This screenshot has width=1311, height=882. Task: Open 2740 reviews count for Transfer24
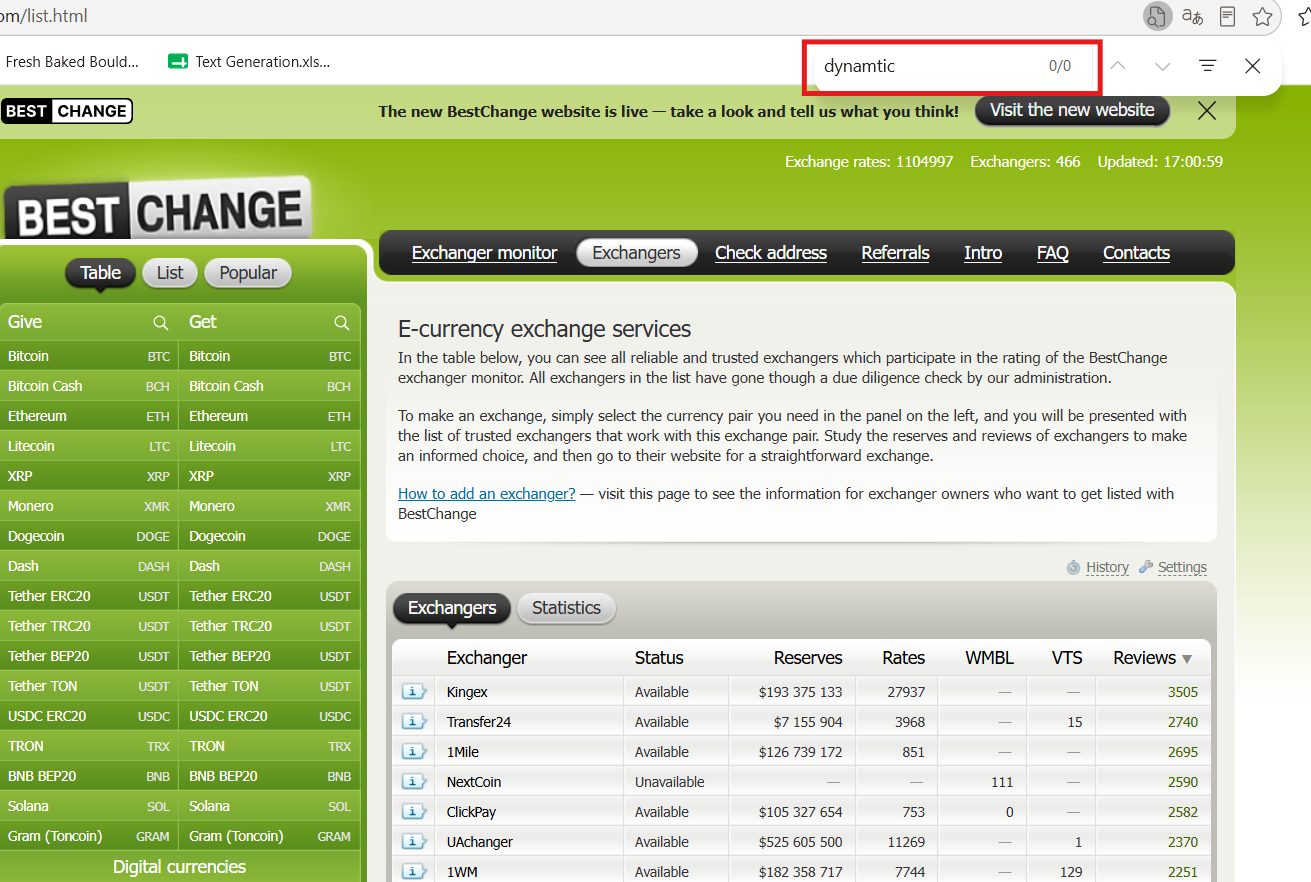tap(1182, 722)
